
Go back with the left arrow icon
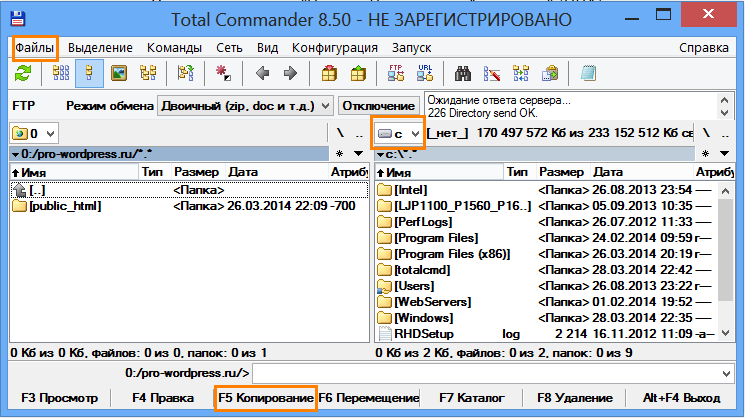pos(262,74)
